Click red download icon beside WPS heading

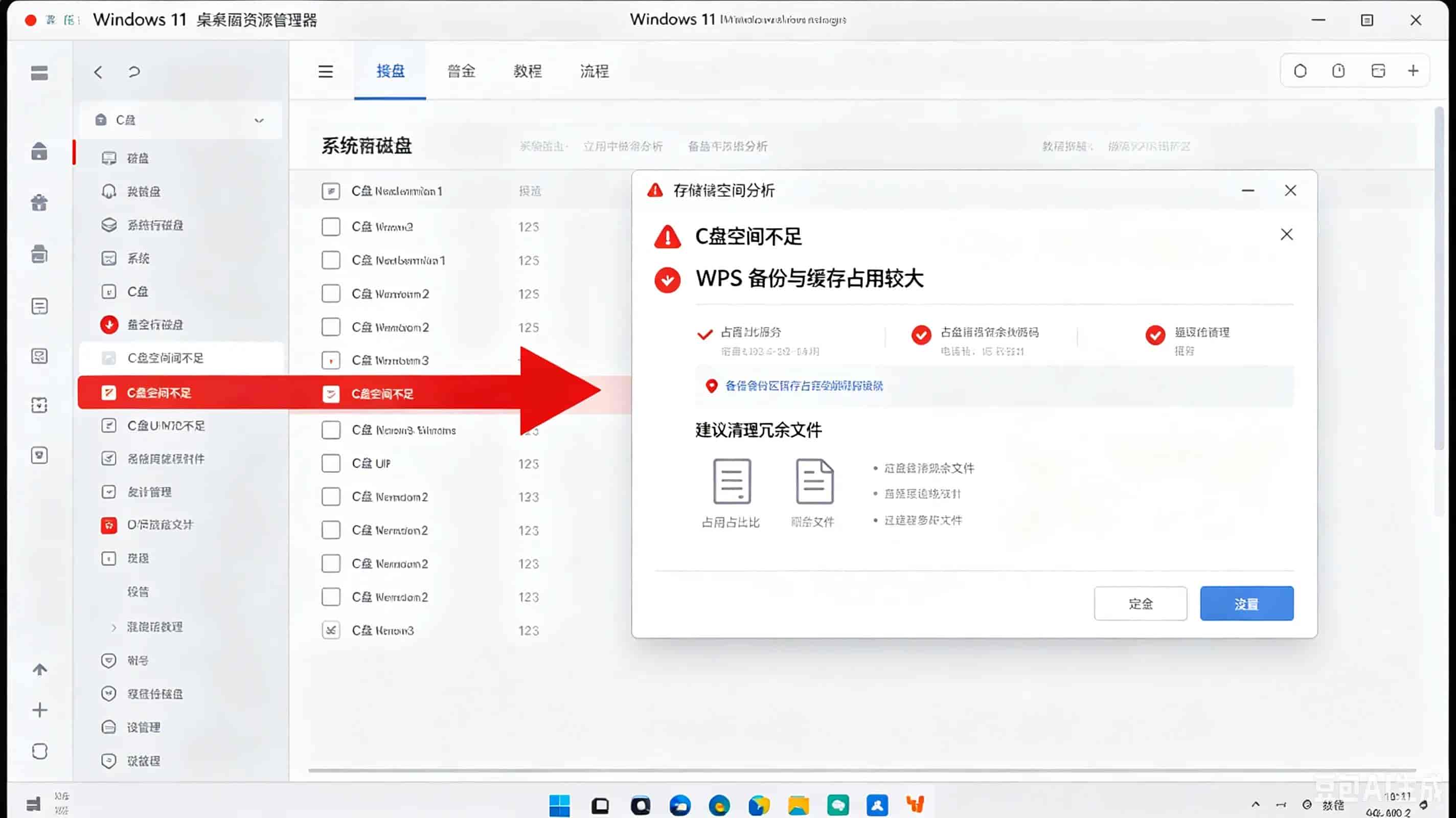pyautogui.click(x=668, y=280)
